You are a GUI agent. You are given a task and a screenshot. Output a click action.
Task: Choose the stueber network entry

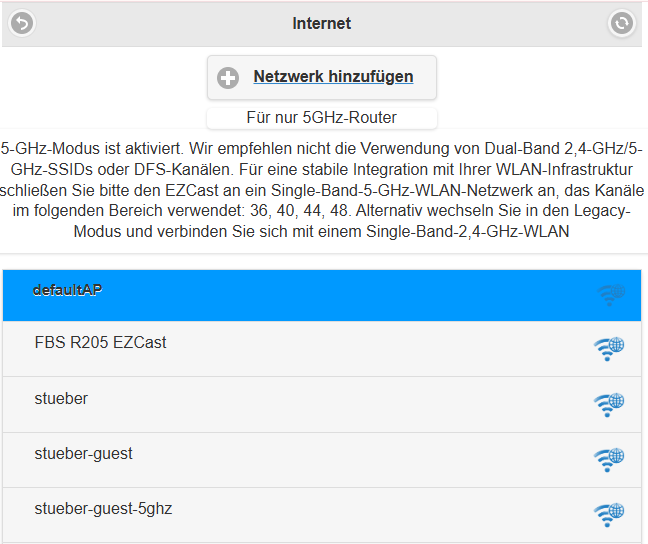pos(322,404)
